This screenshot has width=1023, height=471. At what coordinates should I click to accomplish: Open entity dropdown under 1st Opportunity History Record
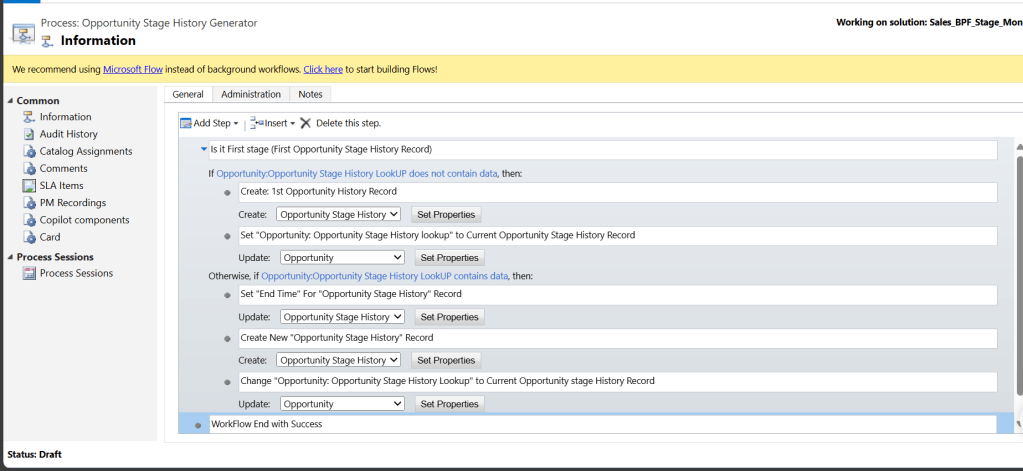pos(339,214)
